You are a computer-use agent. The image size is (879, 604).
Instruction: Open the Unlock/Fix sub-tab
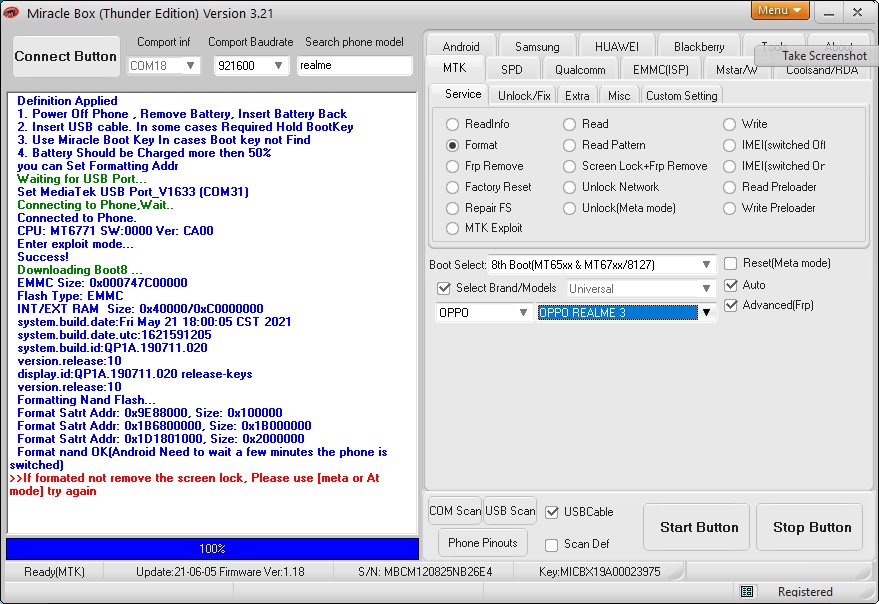524,95
